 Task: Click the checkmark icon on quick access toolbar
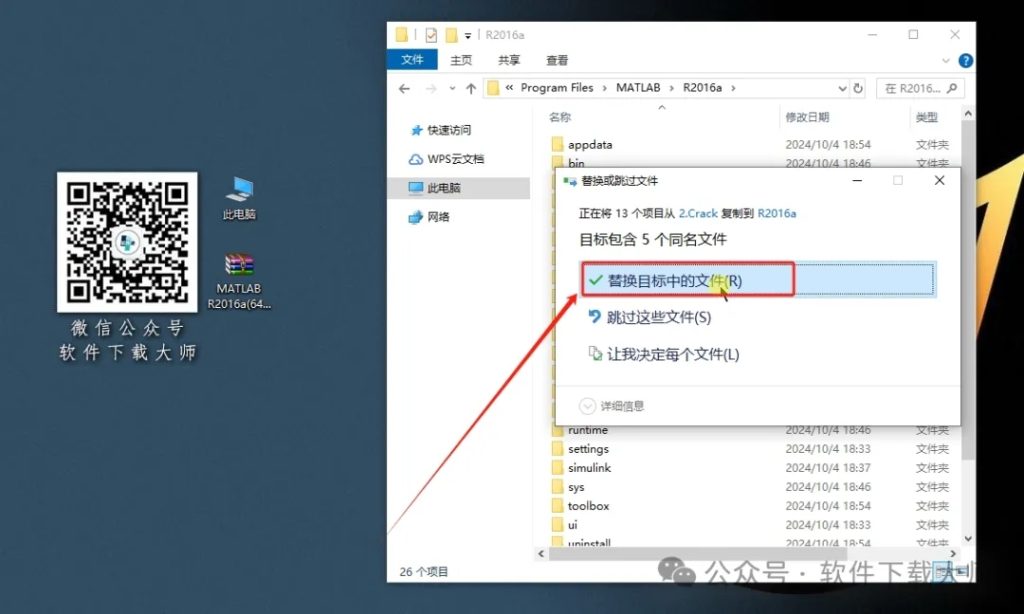(432, 34)
